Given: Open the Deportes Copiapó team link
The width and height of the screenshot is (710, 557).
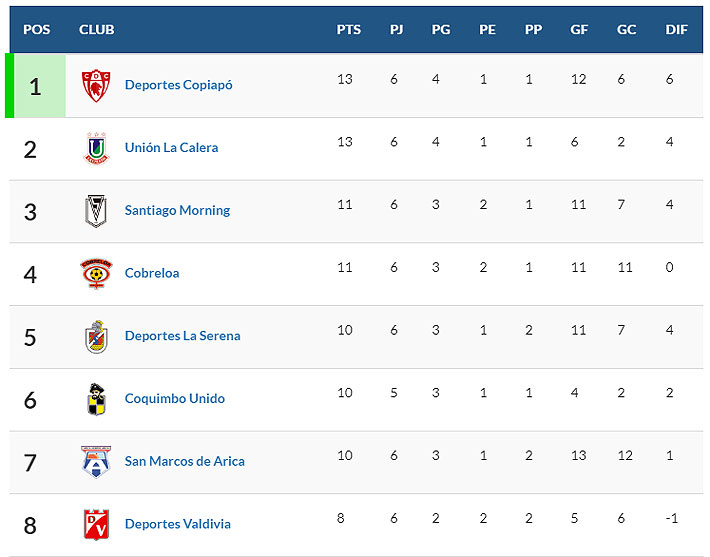Looking at the screenshot, I should pos(178,85).
